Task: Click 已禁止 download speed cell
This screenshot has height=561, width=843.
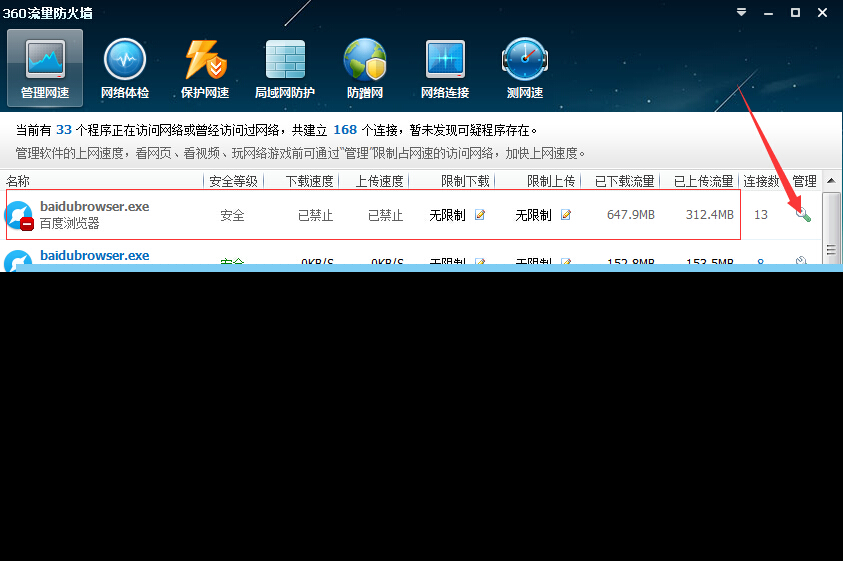Action: coord(316,215)
